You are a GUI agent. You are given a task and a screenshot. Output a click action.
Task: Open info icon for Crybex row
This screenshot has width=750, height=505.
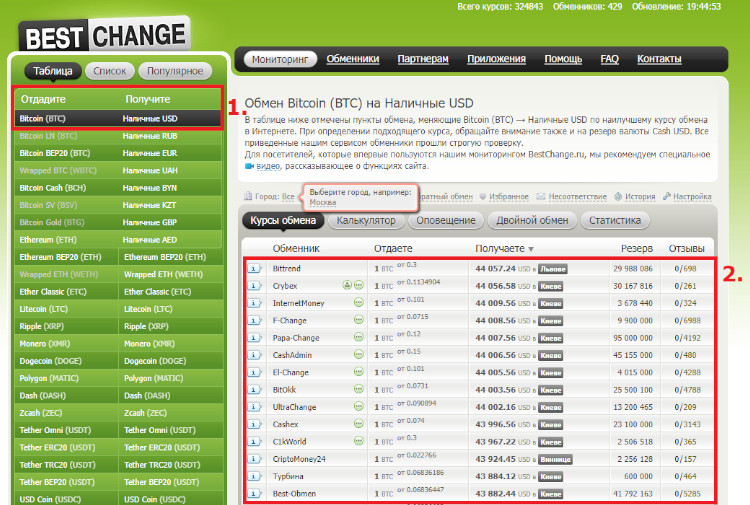point(254,285)
